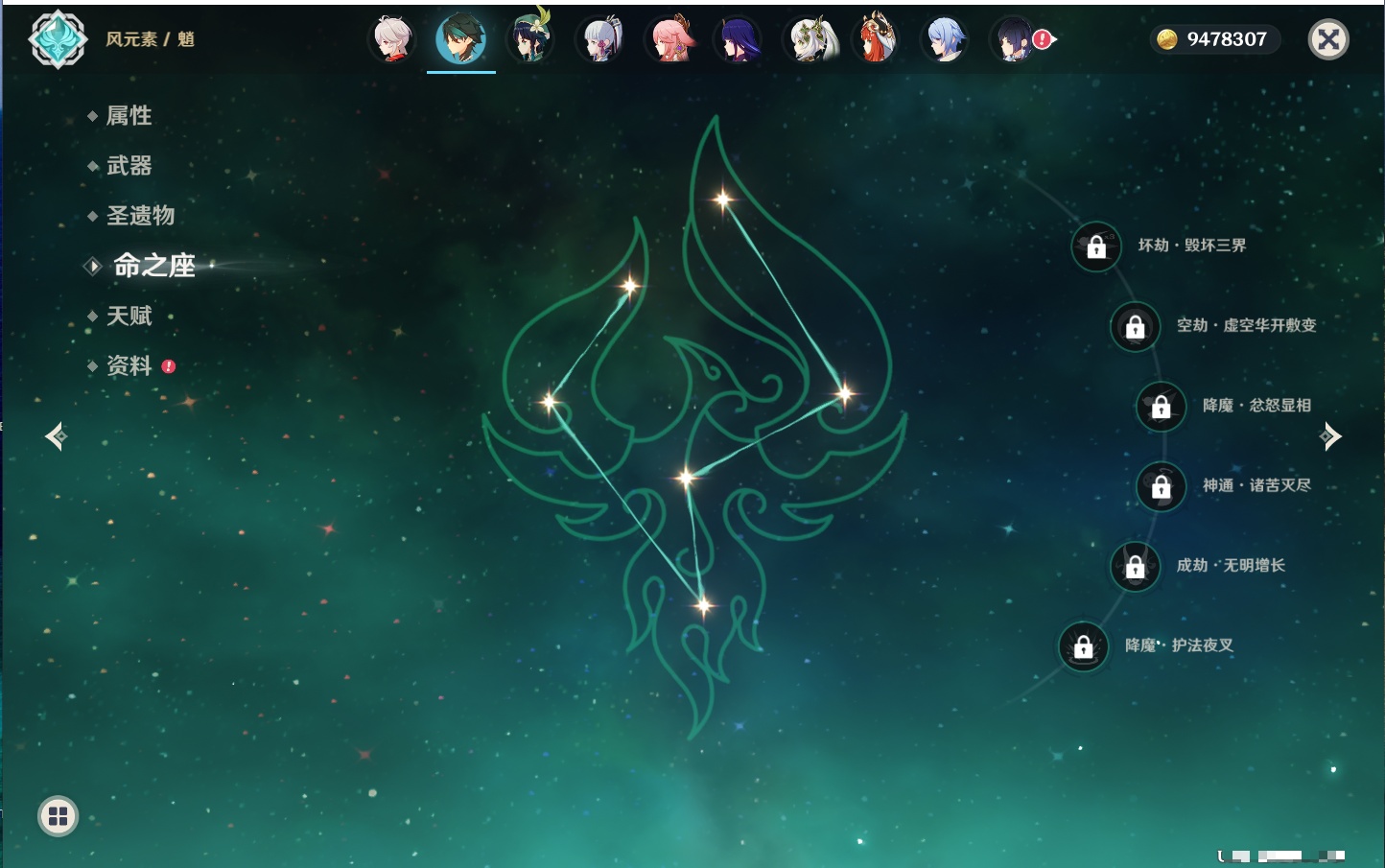Click the topmost star of the constellation
Screen dimensions: 1385x868
click(x=723, y=199)
